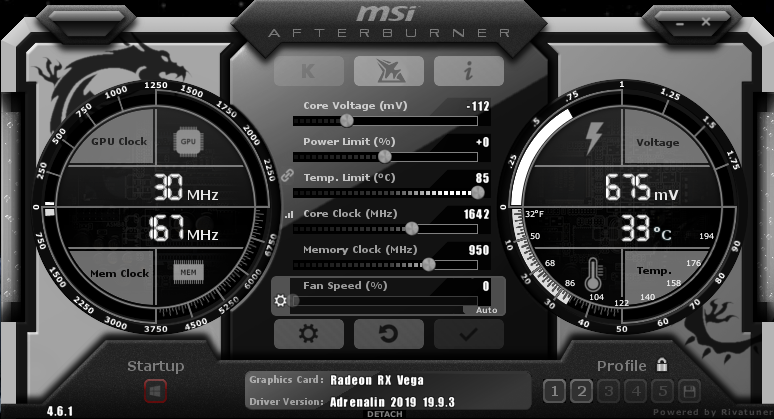Click the Adrenalin 2019 19.9.3 driver version
774x419 pixels.
[392, 402]
